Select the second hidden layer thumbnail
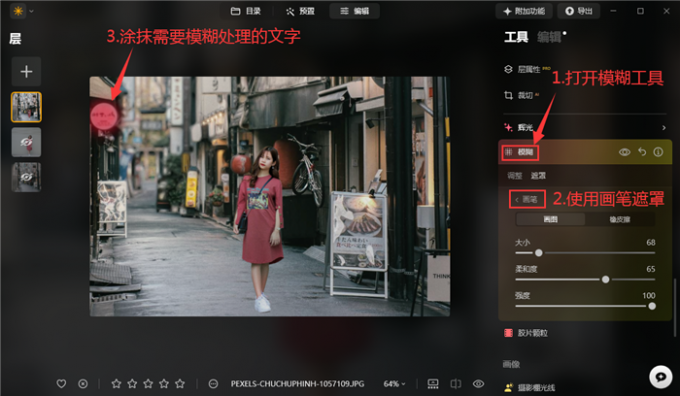 pos(26,142)
